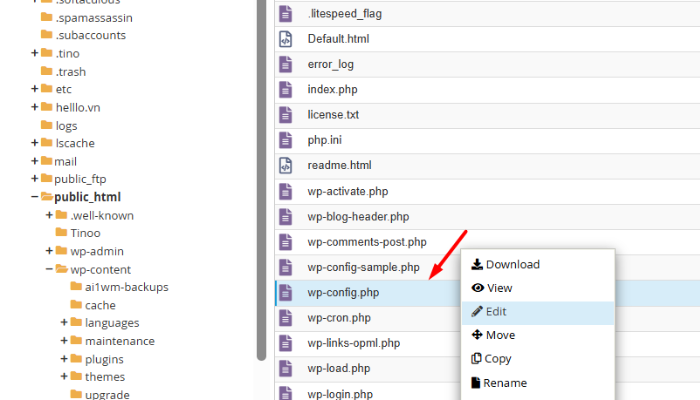
Task: Choose Move from the context menu
Action: [538, 335]
